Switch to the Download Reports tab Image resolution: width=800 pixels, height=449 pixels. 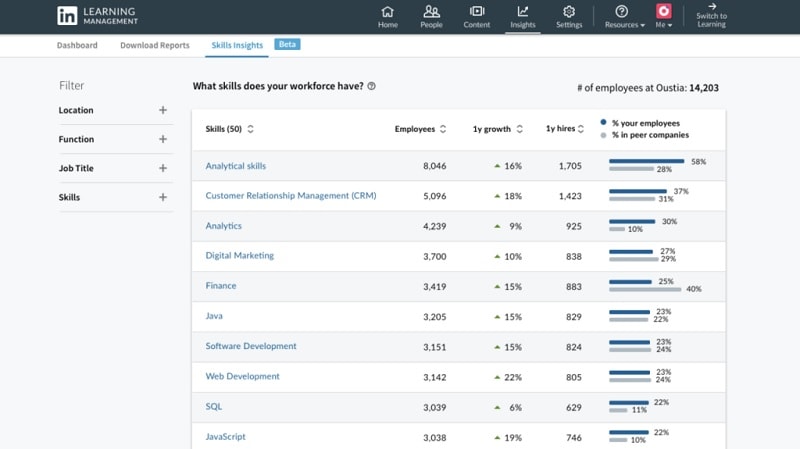click(x=155, y=45)
